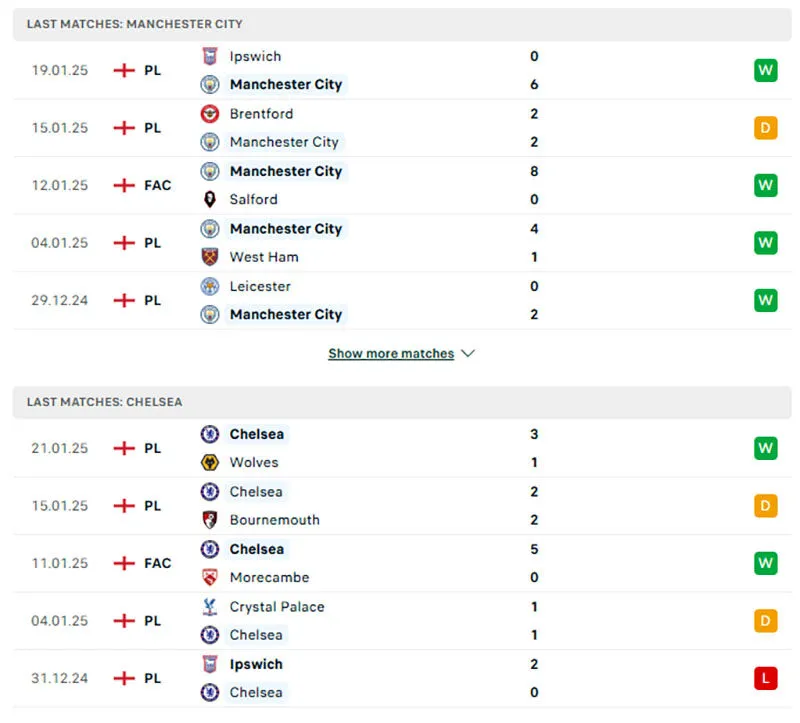This screenshot has height=723, width=800.
Task: Select the Last Matches: Manchester City header
Action: (x=135, y=23)
